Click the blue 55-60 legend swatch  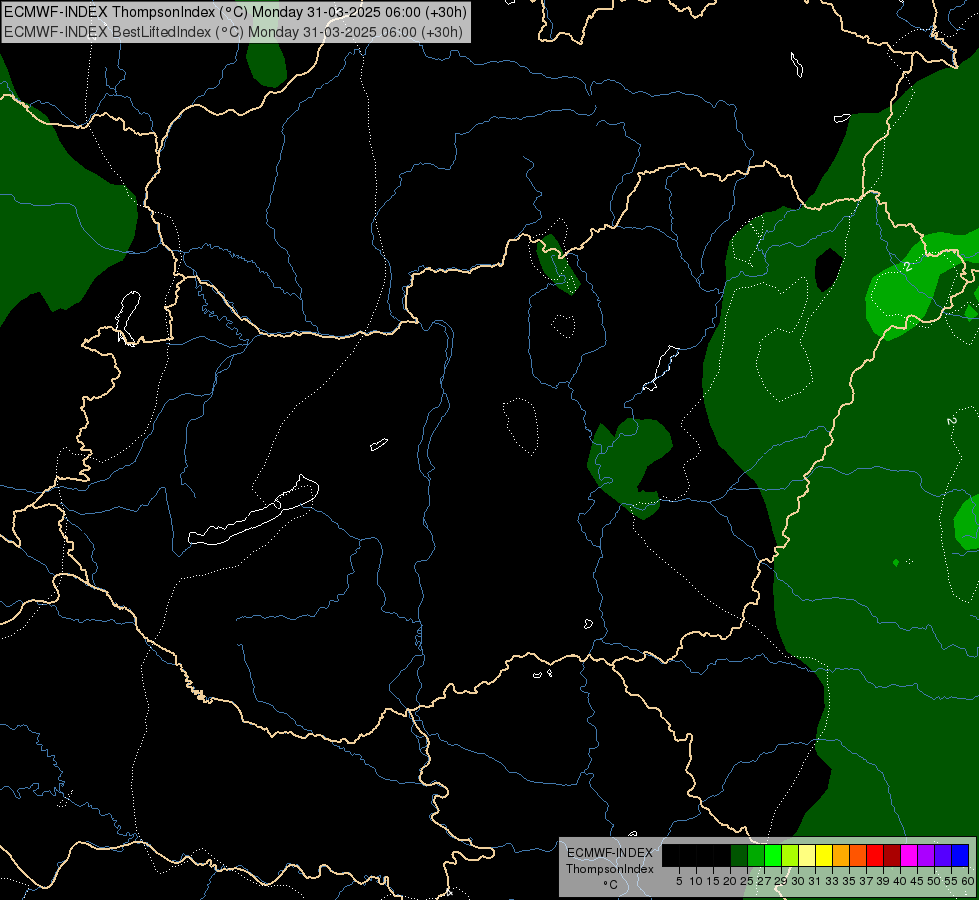pos(960,855)
